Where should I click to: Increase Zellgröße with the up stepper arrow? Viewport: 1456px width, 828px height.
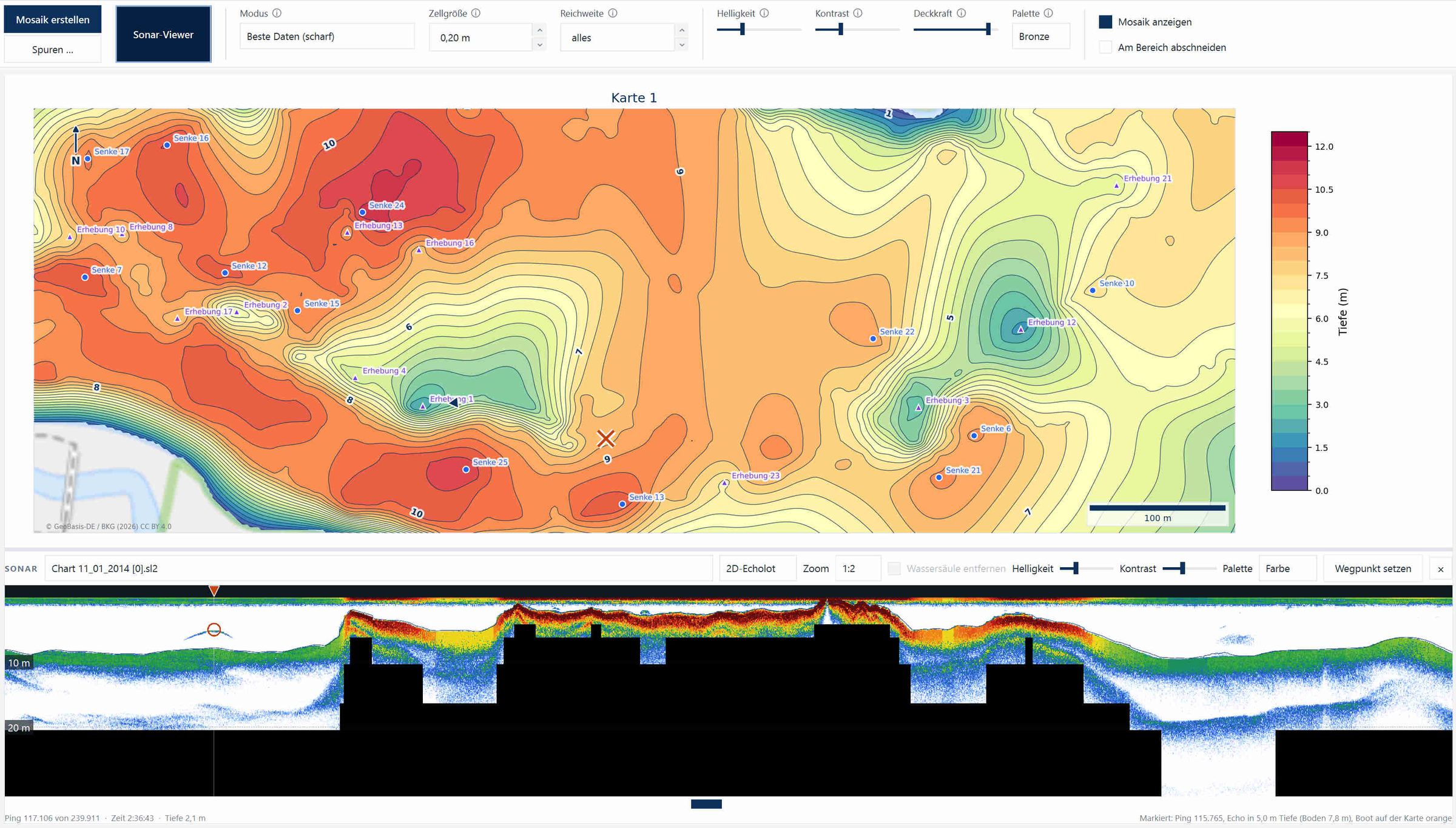[x=539, y=30]
